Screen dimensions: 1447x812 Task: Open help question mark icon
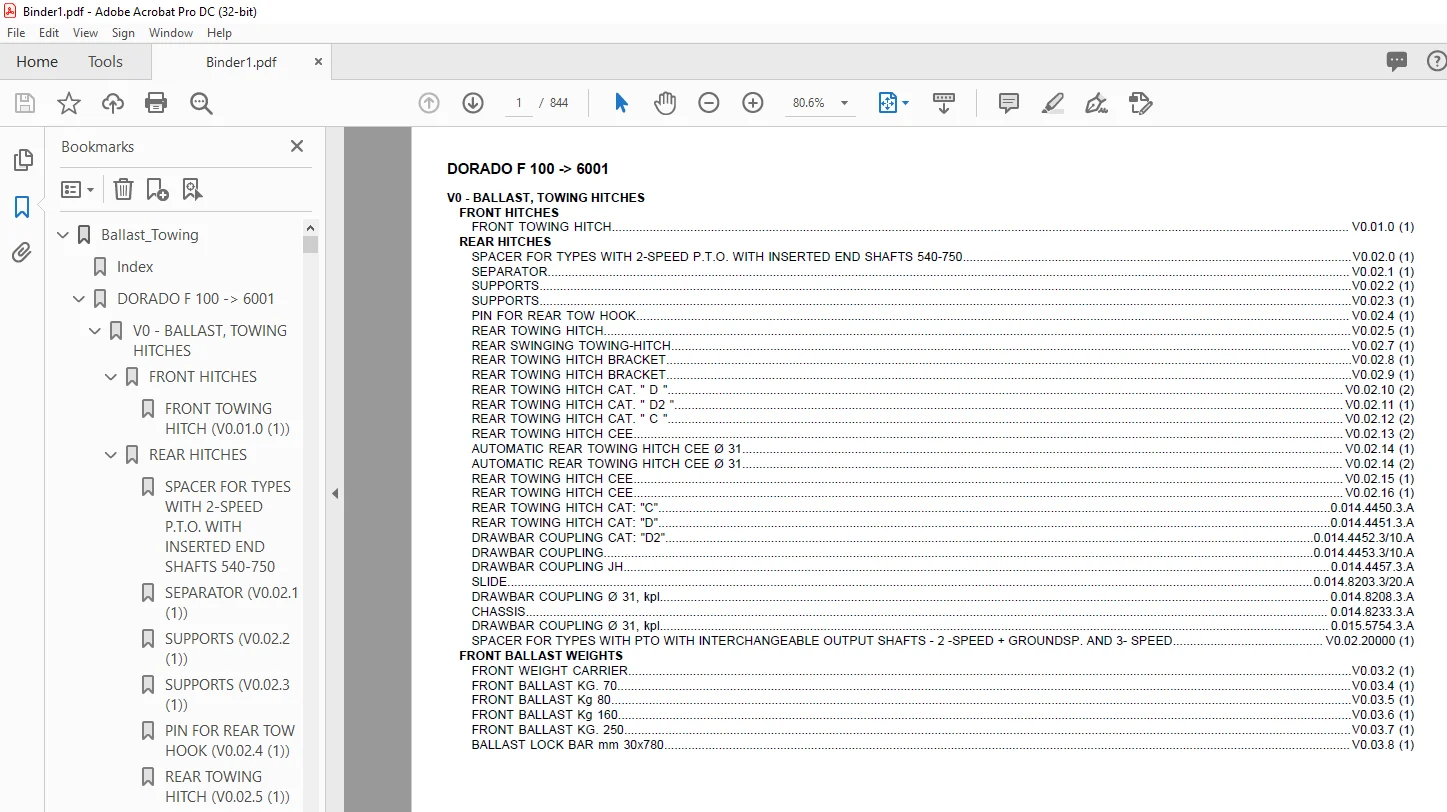point(1438,62)
